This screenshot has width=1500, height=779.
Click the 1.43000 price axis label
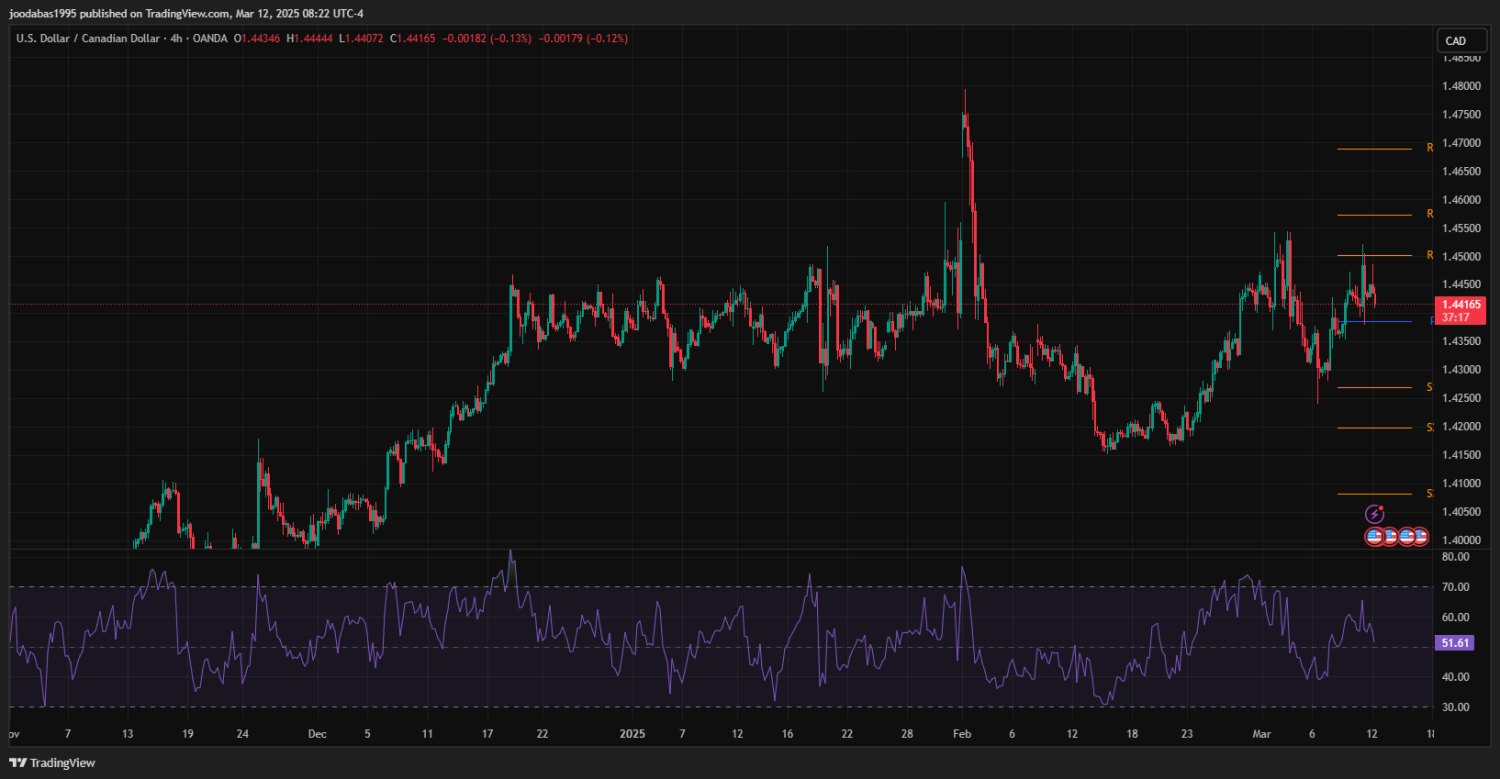point(1461,370)
